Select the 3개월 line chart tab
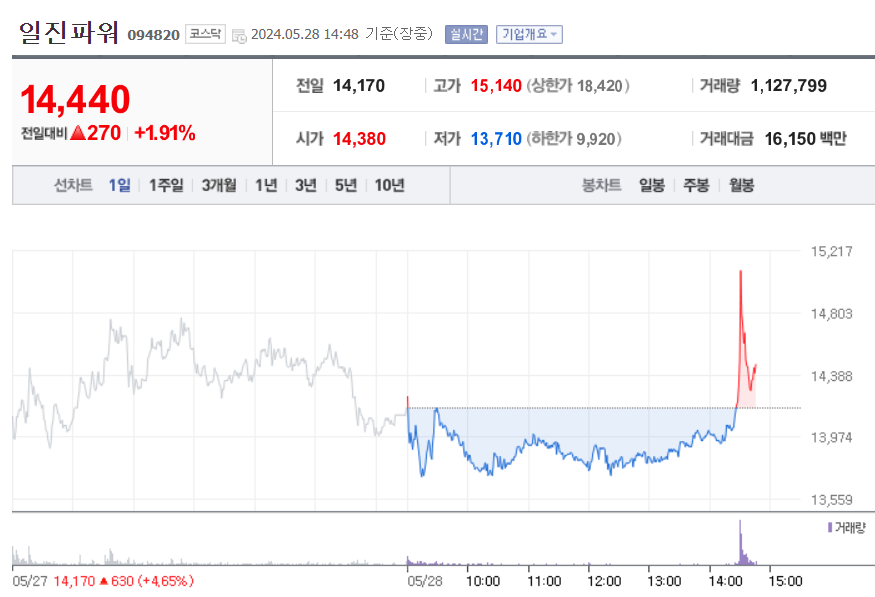 (219, 185)
